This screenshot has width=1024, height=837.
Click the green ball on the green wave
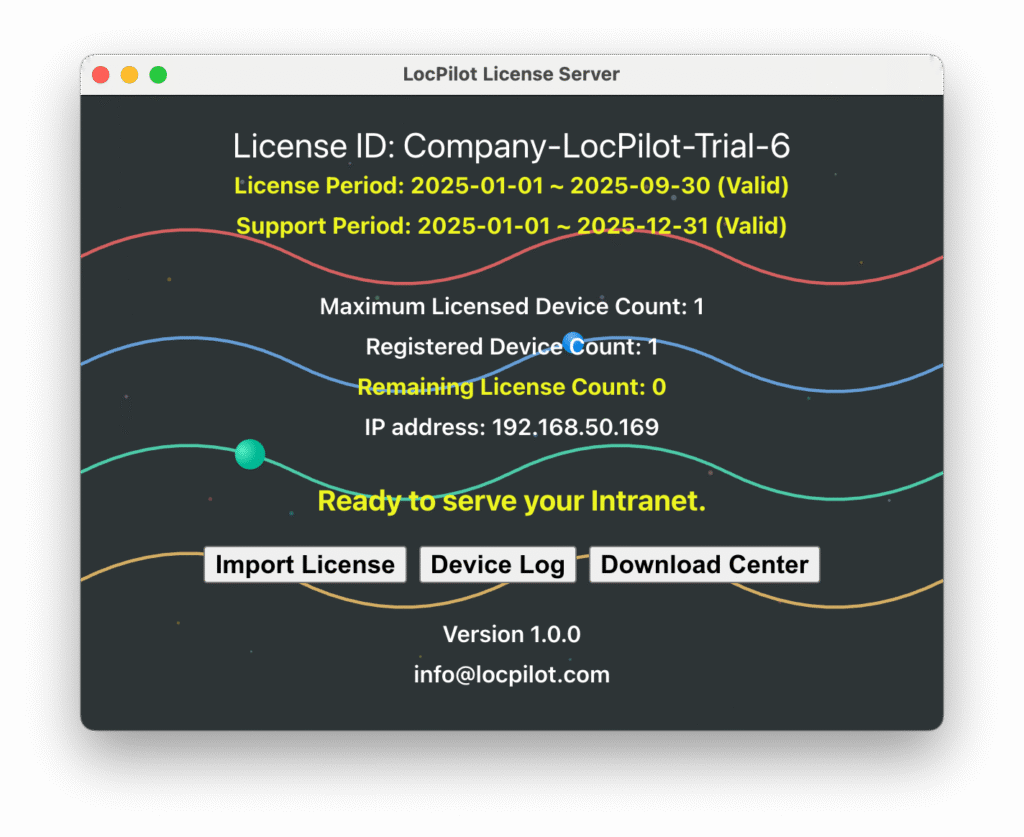point(250,454)
